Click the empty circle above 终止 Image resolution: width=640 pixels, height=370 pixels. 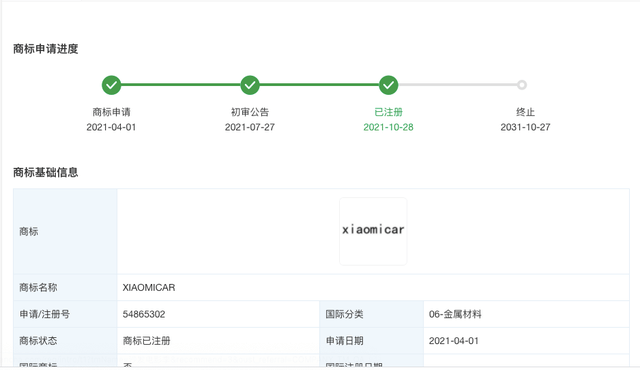(x=522, y=85)
